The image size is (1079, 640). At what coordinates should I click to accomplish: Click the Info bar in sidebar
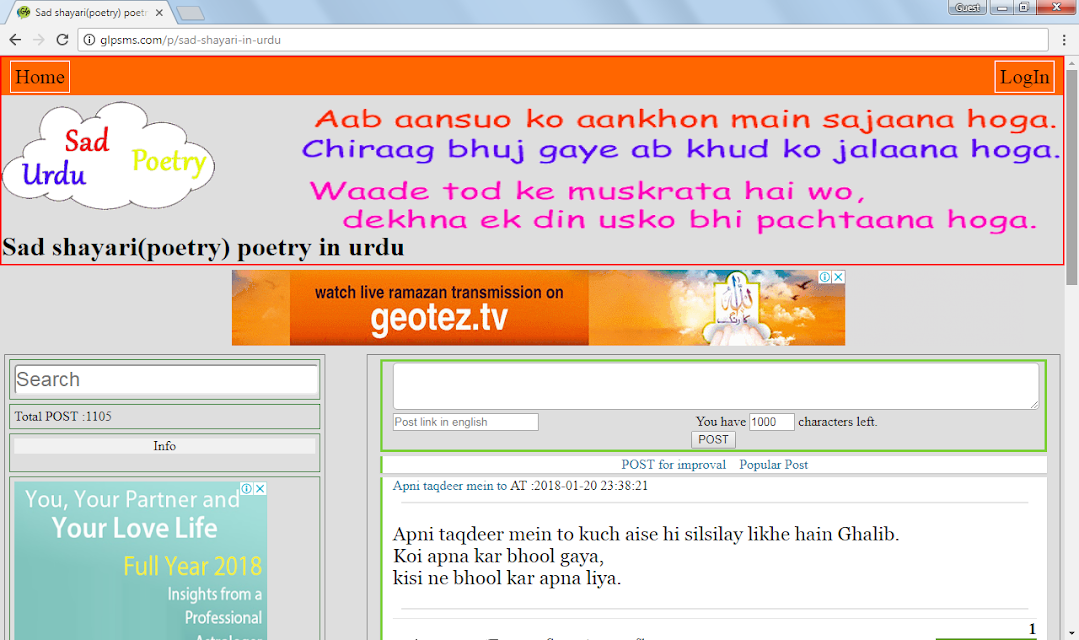tap(164, 446)
